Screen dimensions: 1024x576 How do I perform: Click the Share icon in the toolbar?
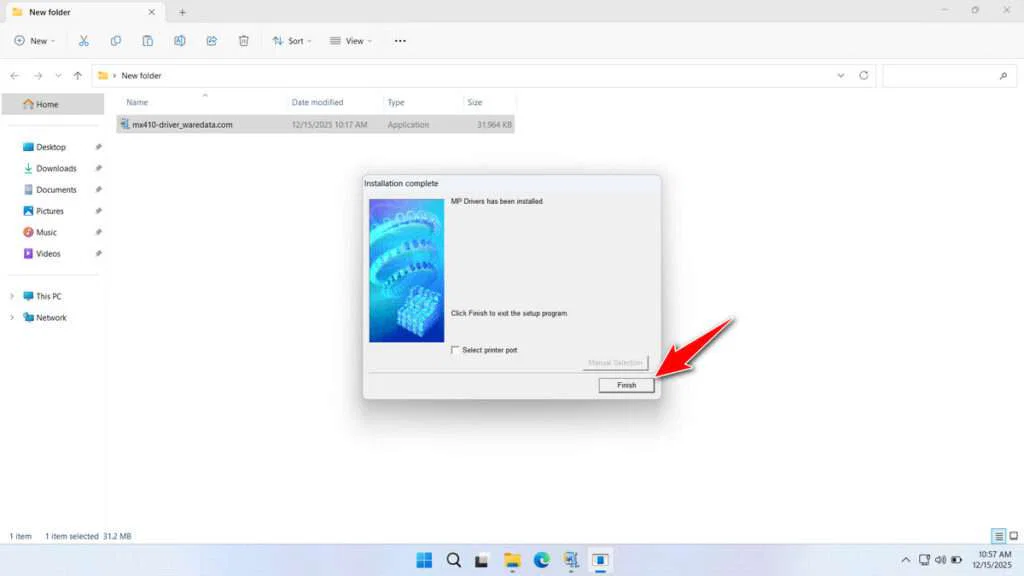[x=211, y=40]
